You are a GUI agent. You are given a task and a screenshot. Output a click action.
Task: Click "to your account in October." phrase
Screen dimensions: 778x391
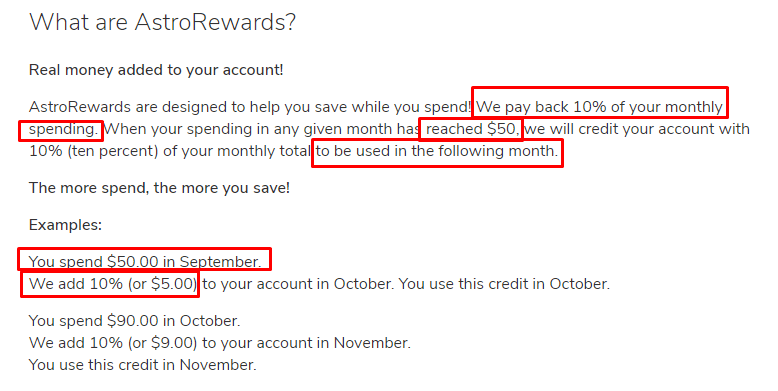coord(298,284)
